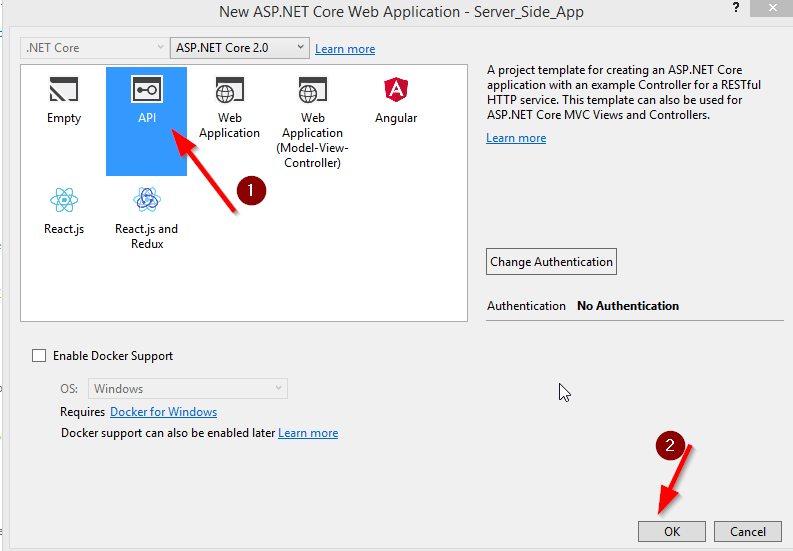Click Learn more link under template description
Screen dimensions: 793x551
click(x=516, y=138)
